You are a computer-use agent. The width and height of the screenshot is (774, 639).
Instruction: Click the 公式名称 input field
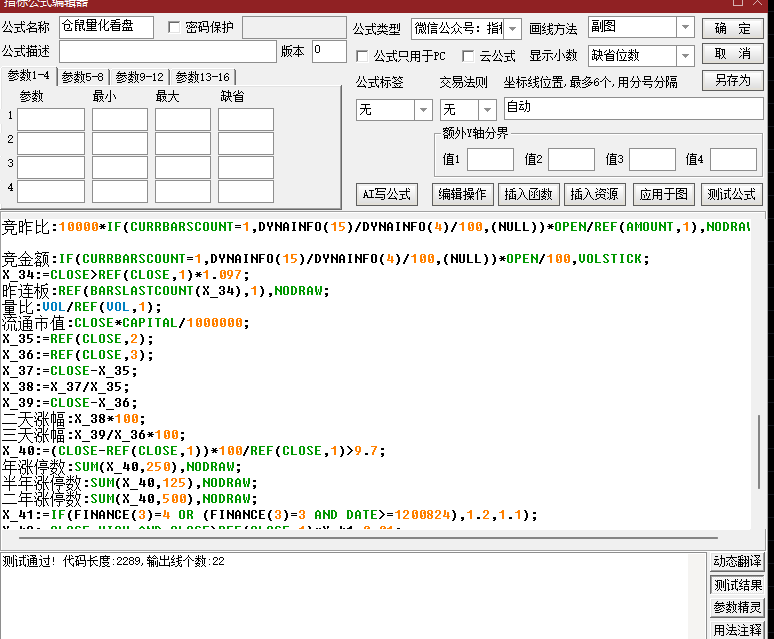click(x=105, y=27)
